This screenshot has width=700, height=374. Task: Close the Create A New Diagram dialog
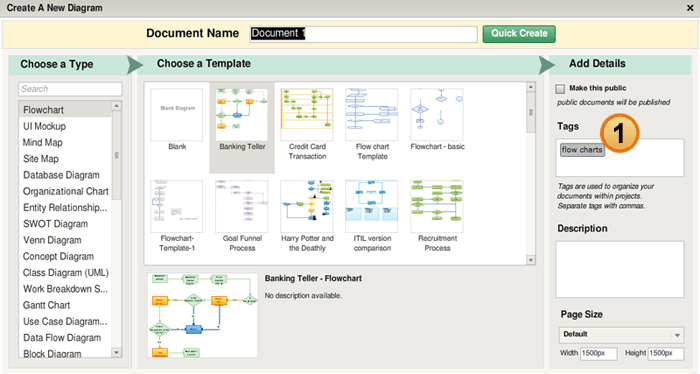[690, 8]
